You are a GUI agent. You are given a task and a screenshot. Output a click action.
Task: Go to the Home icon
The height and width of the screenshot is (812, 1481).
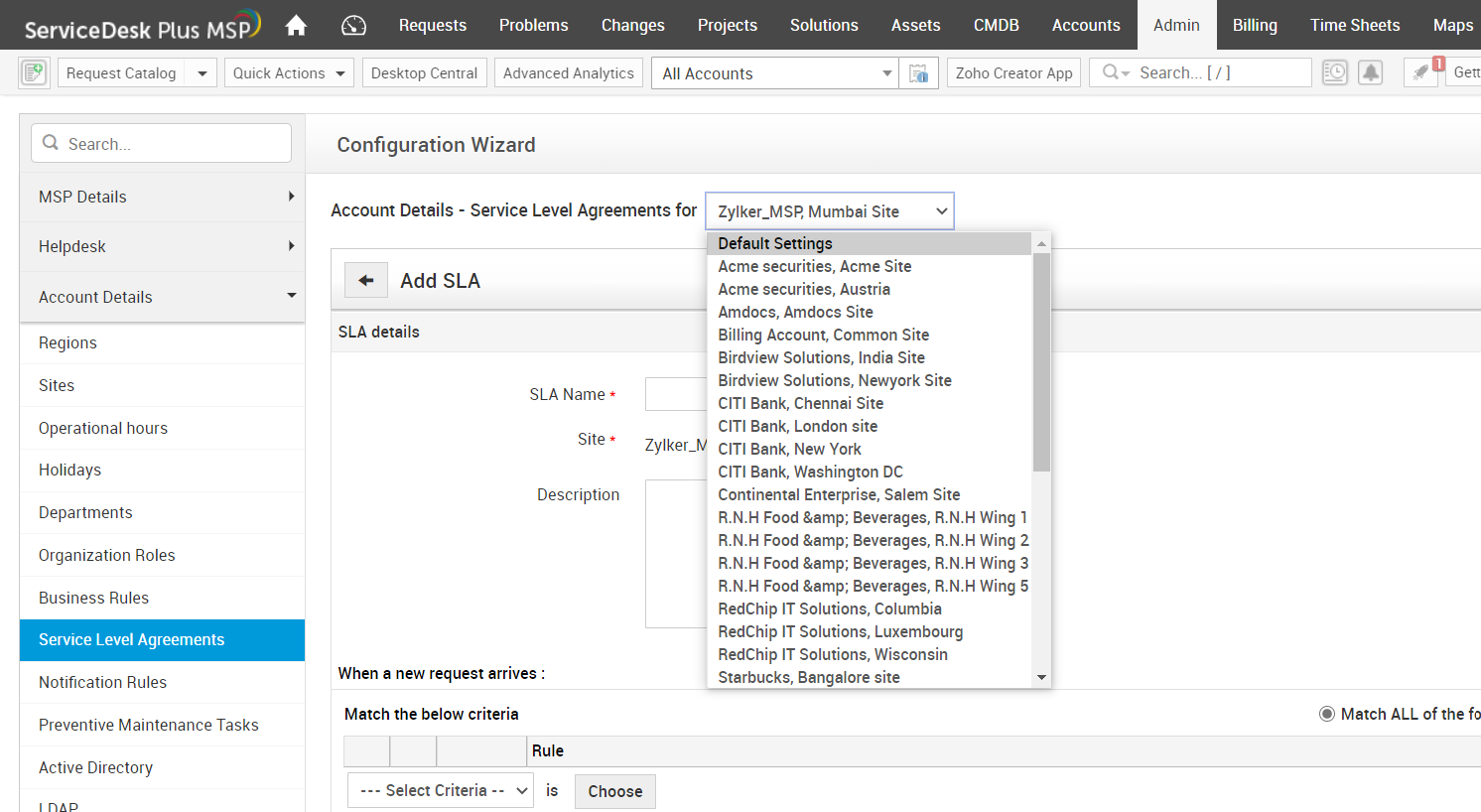coord(296,26)
